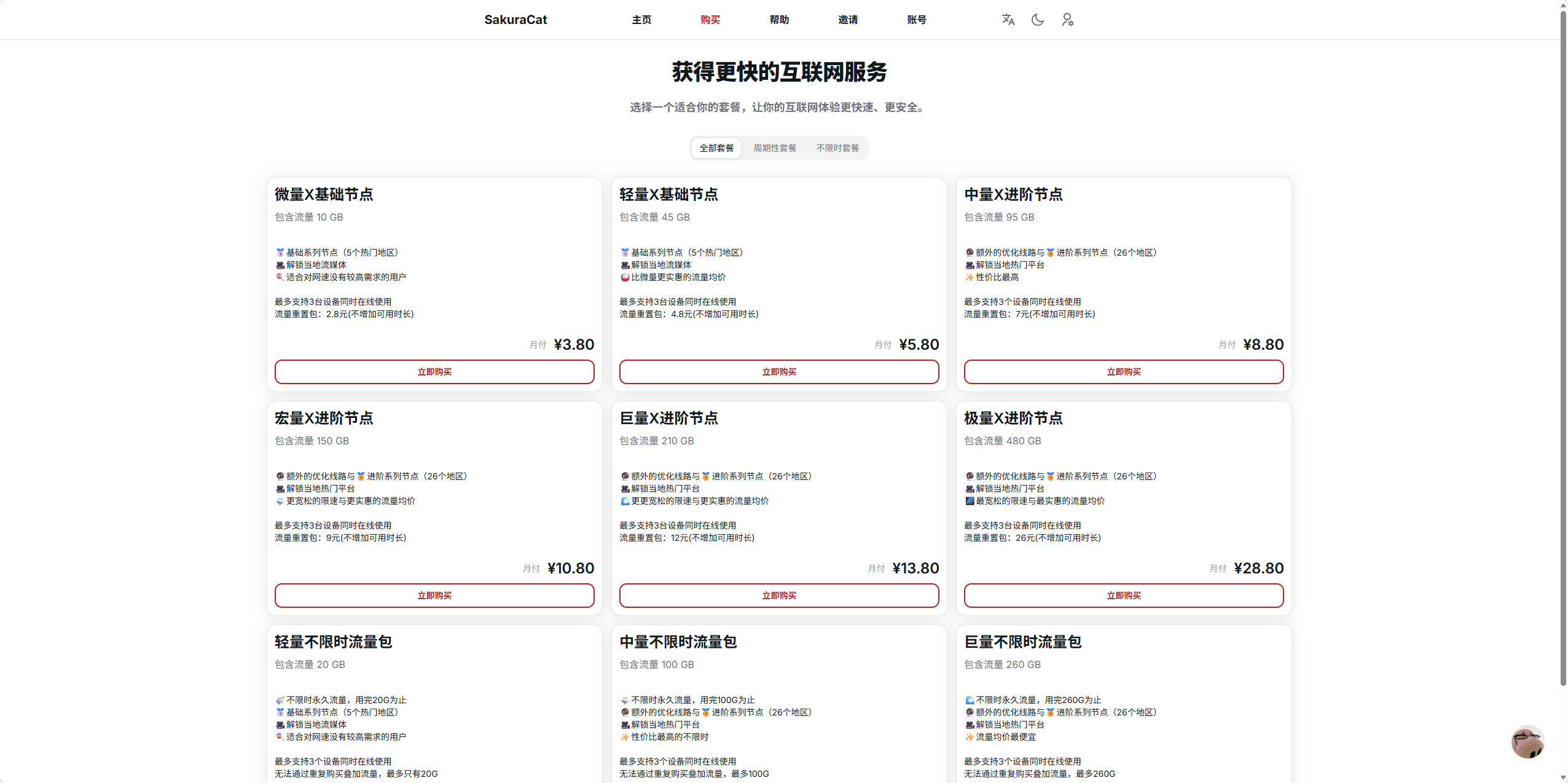The height and width of the screenshot is (783, 1568).
Task: Click the ¥8.80 price
Action: tap(1263, 345)
